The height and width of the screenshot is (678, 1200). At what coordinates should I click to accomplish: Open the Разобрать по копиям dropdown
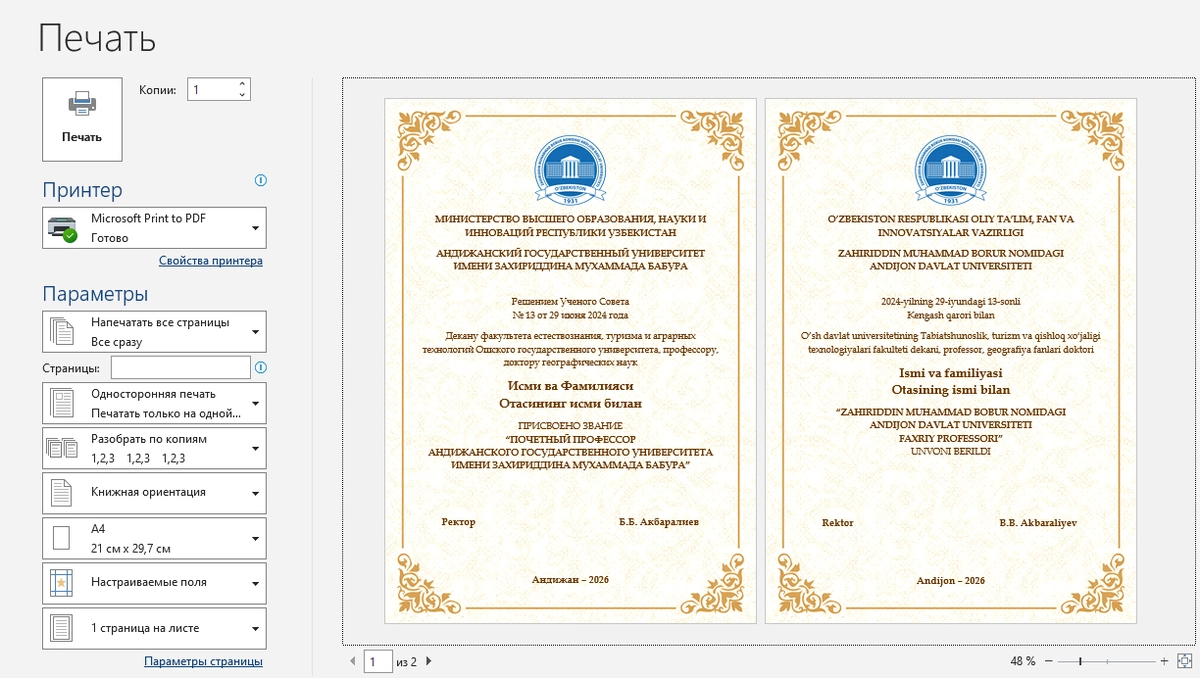[x=154, y=448]
